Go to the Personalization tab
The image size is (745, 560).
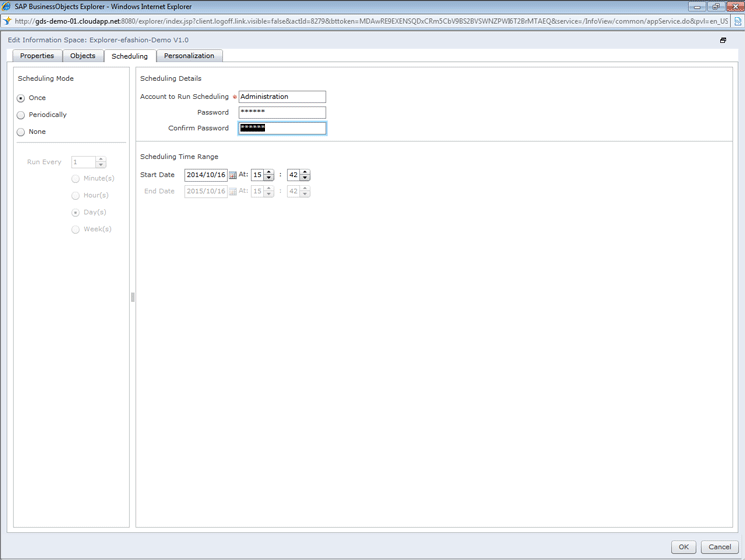click(x=189, y=56)
